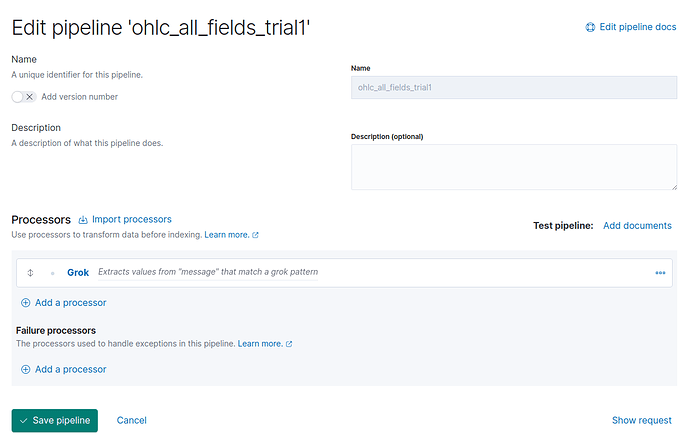Open Learn more under Processors heading
This screenshot has height=444, width=690.
226,234
